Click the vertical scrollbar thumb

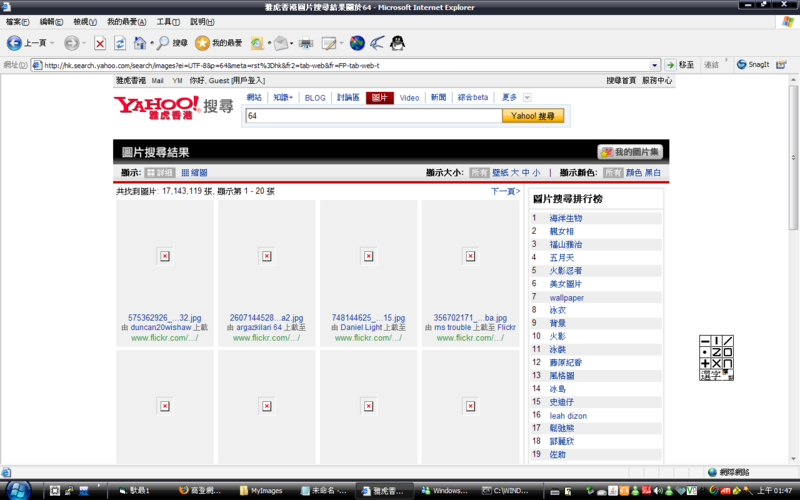point(793,157)
